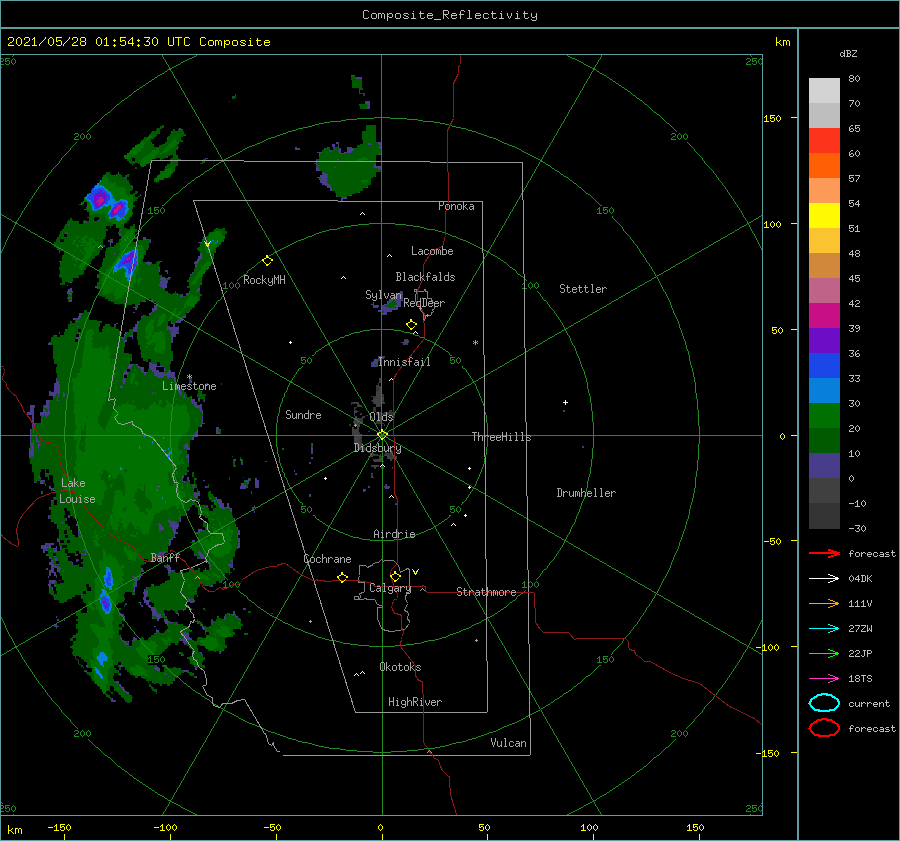Click the Vulcan town label
Viewport: 900px width, 841px height.
[x=508, y=743]
